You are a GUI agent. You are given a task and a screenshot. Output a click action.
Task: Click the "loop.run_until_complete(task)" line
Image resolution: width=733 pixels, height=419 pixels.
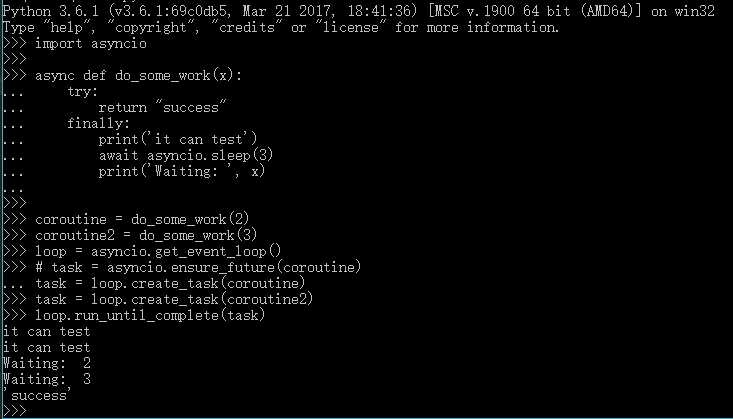[150, 315]
